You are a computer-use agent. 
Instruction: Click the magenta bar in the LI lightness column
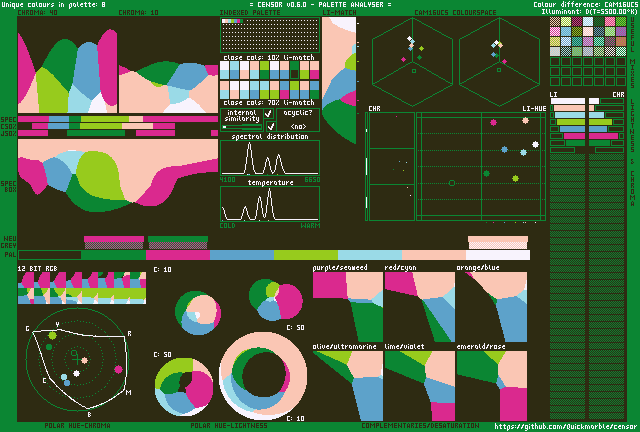tap(574, 136)
